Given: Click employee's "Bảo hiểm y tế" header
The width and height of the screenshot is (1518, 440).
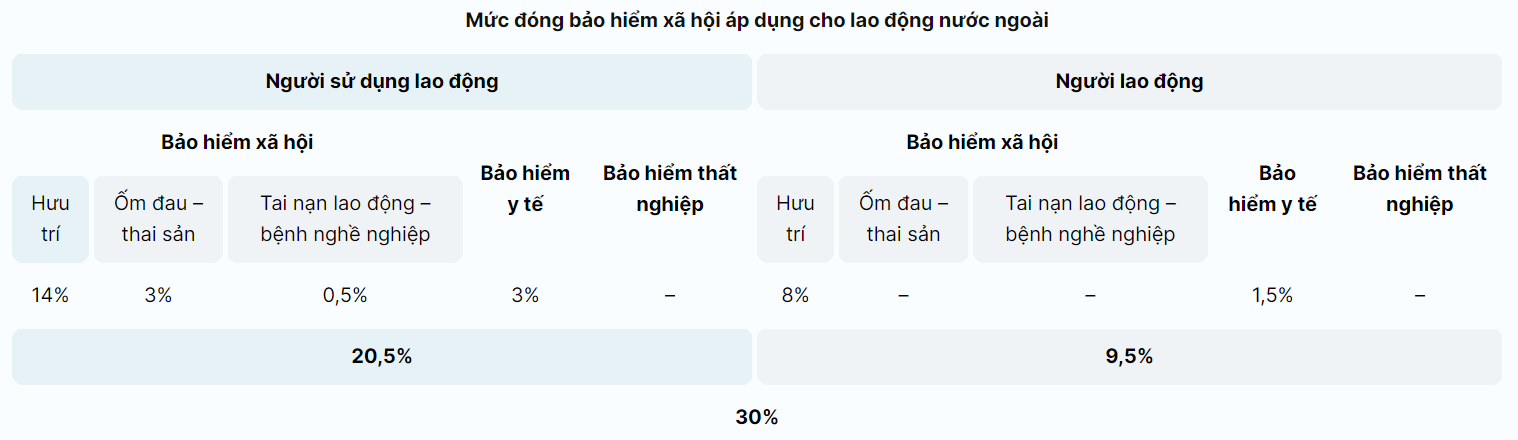Looking at the screenshot, I should [x=1272, y=188].
